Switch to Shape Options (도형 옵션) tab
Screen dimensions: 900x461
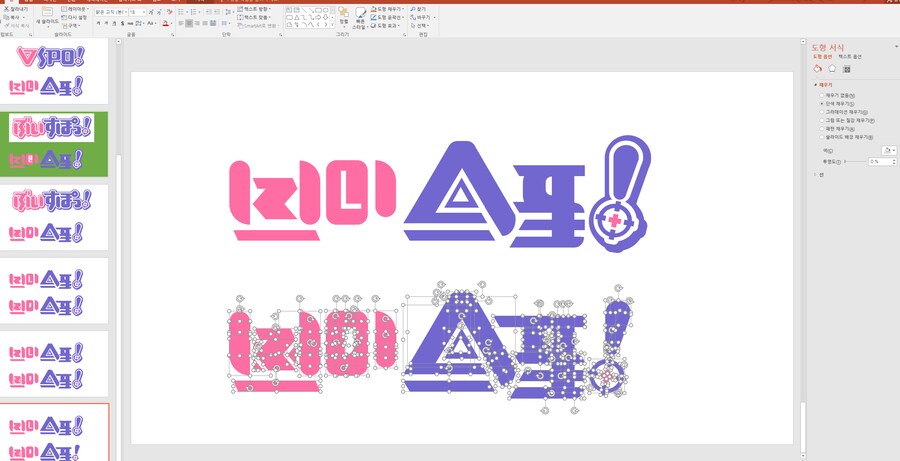coord(822,57)
